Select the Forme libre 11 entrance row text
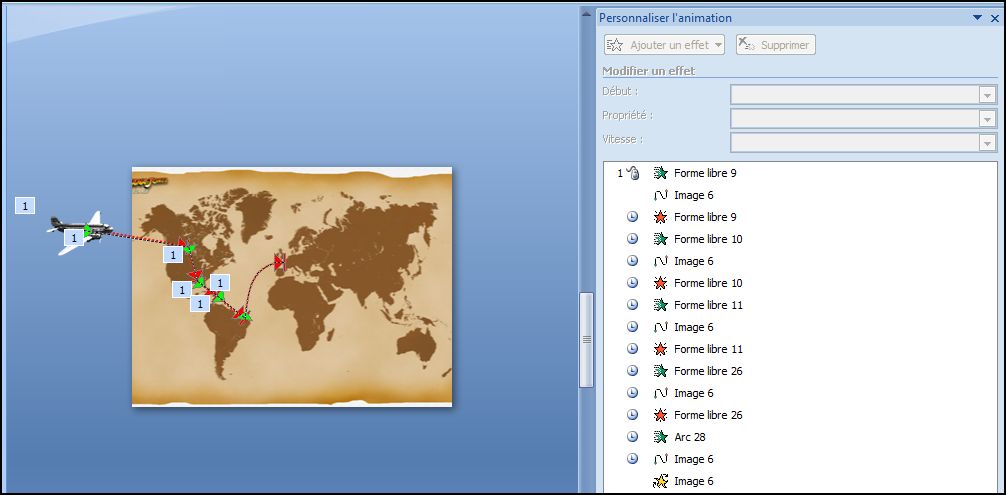This screenshot has height=495, width=1006. coord(708,305)
